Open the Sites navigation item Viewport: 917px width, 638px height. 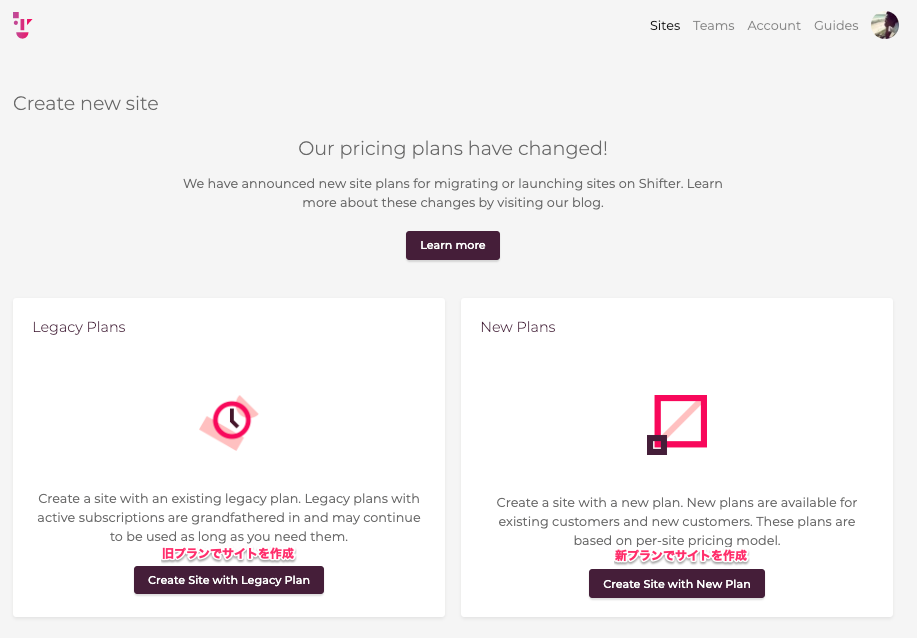pos(665,26)
